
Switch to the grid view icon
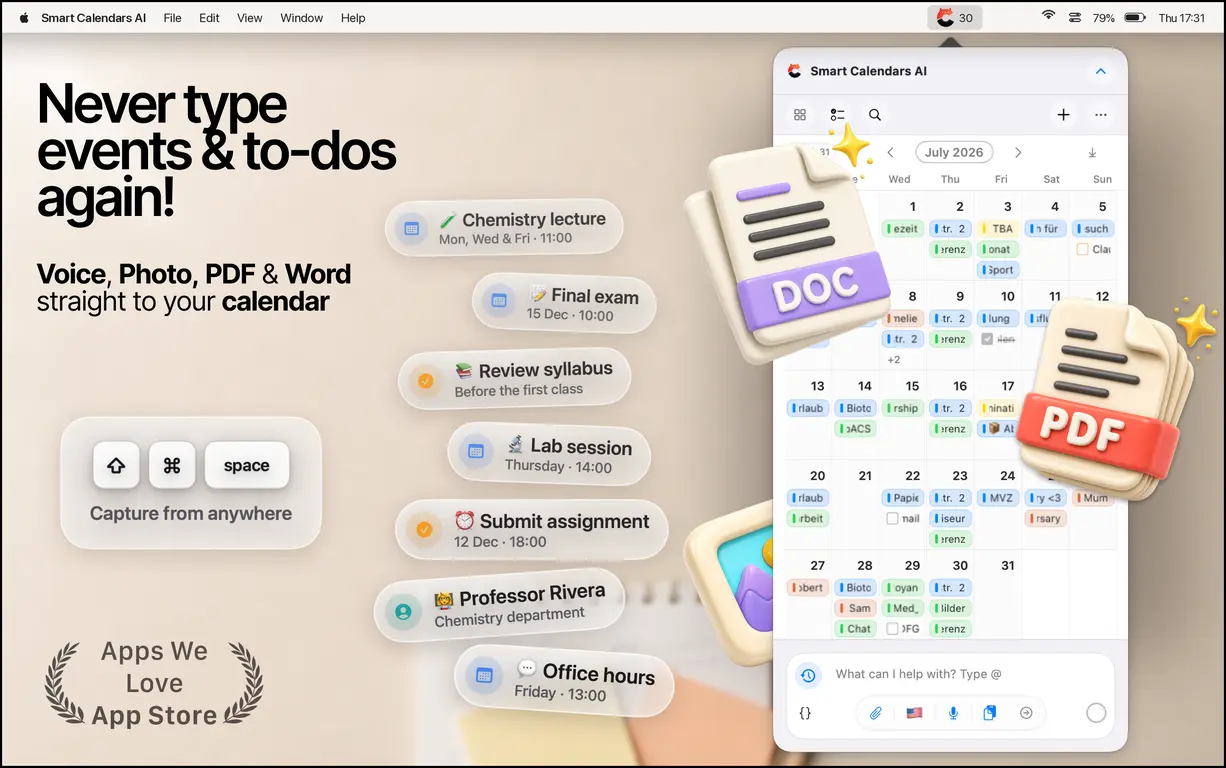click(x=800, y=115)
